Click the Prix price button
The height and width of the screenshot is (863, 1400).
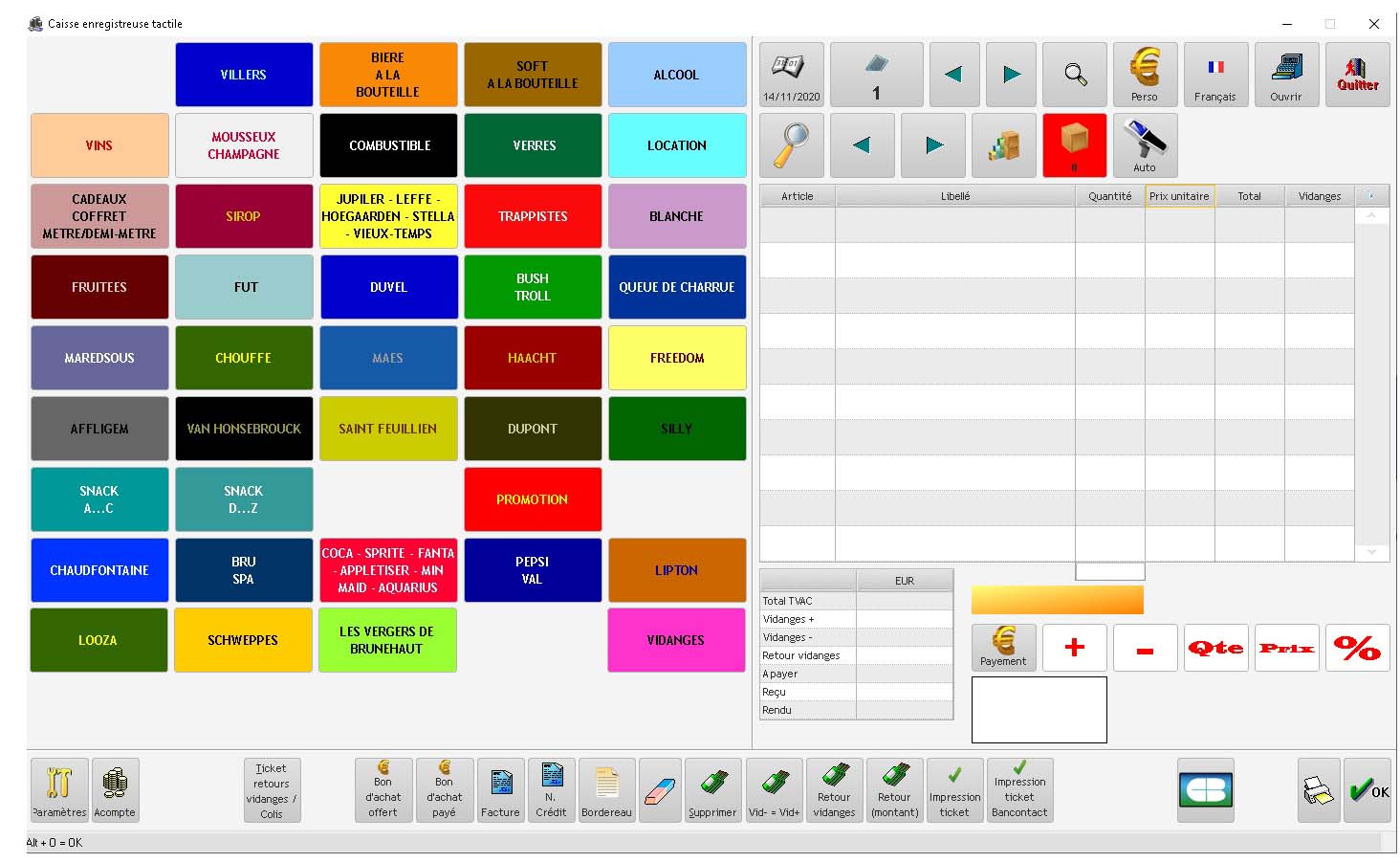(x=1286, y=648)
